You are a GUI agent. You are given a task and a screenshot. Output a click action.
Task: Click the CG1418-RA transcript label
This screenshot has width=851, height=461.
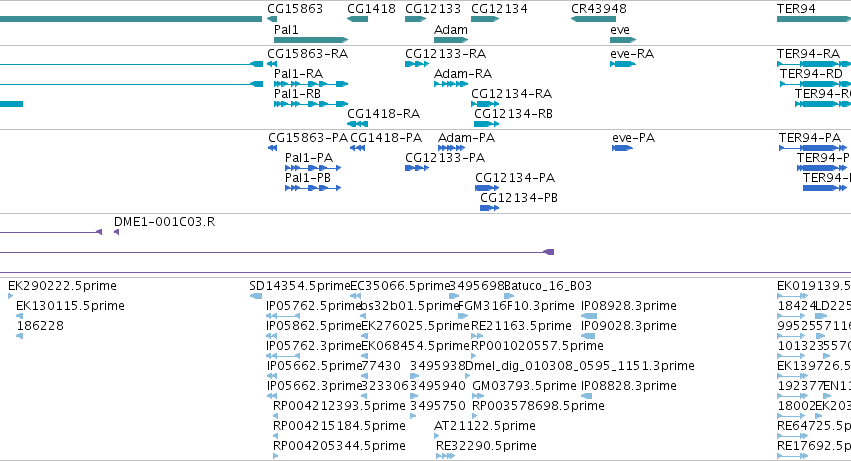point(383,114)
